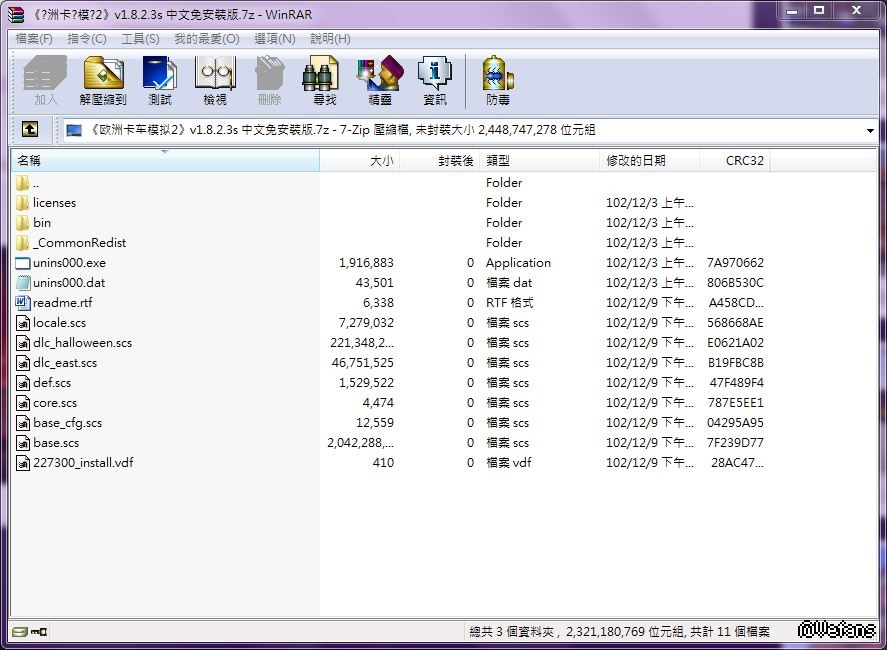887x650 pixels.
Task: Click the Find (尋找) binoculars icon
Action: point(324,80)
